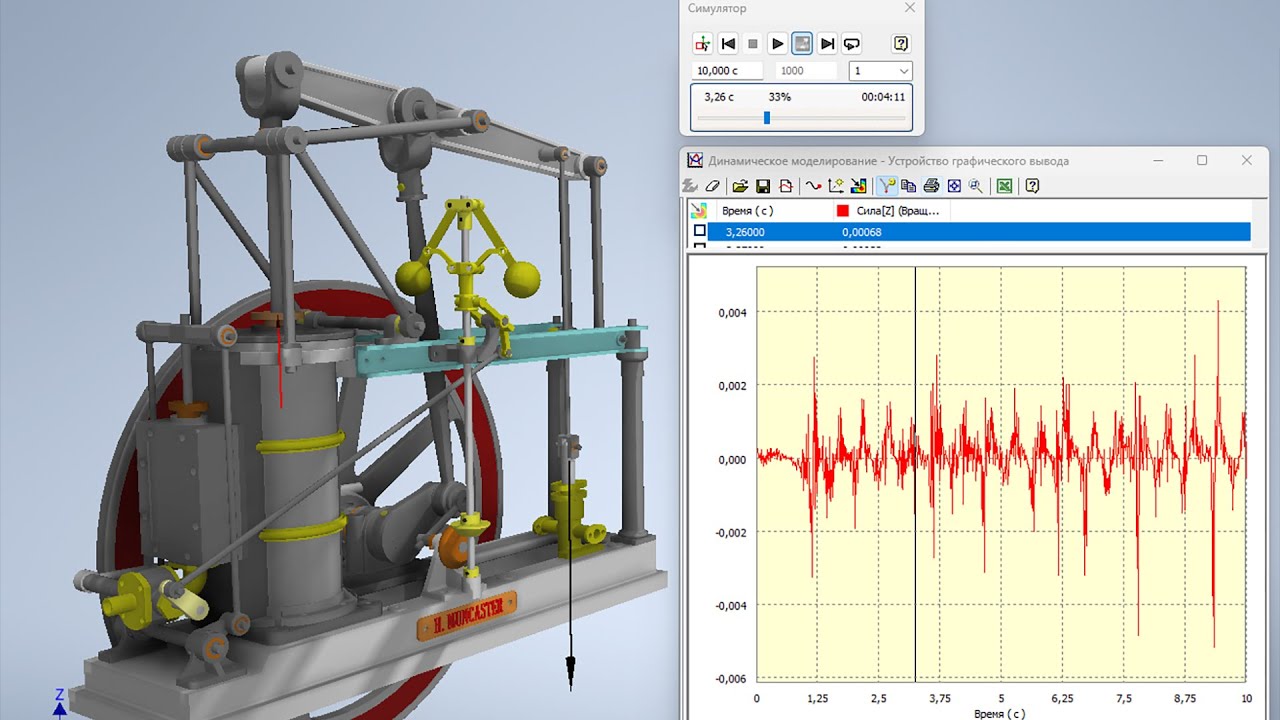Toggle the precise events yellow-dot icon

[x=886, y=186]
